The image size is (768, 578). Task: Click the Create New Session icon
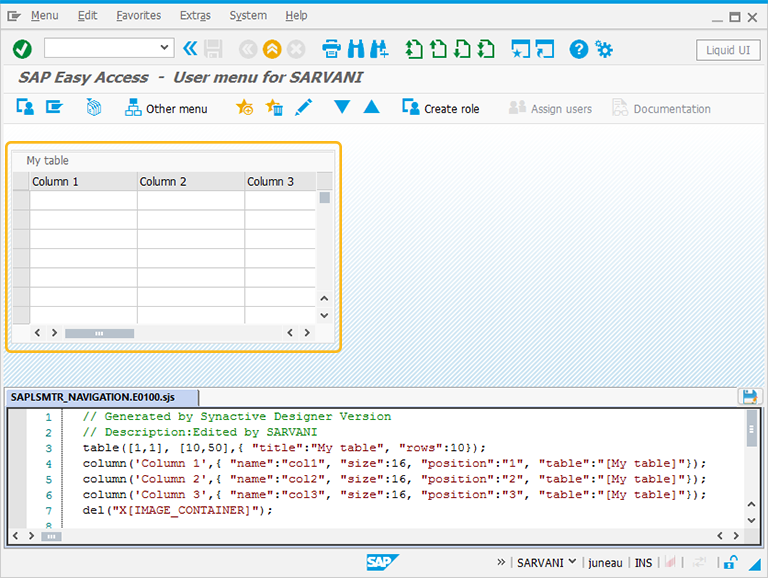520,49
